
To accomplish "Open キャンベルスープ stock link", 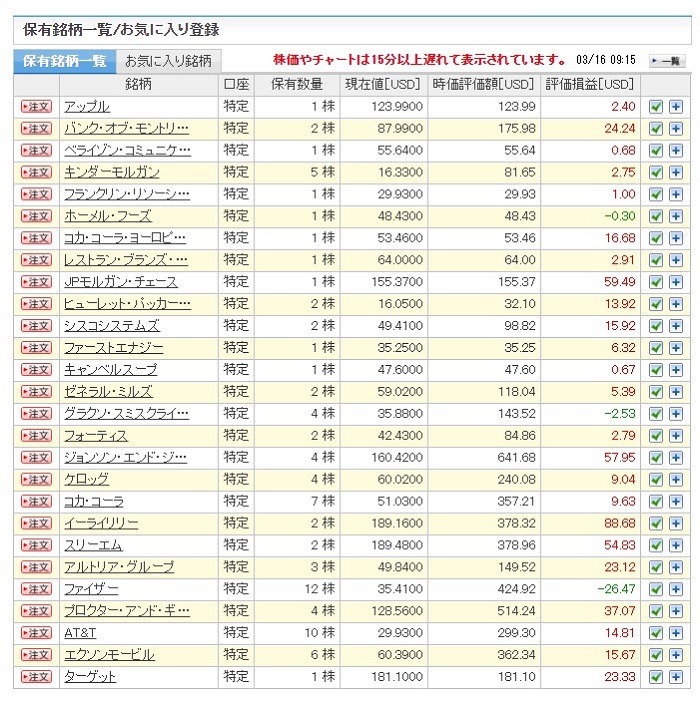I will [x=110, y=370].
